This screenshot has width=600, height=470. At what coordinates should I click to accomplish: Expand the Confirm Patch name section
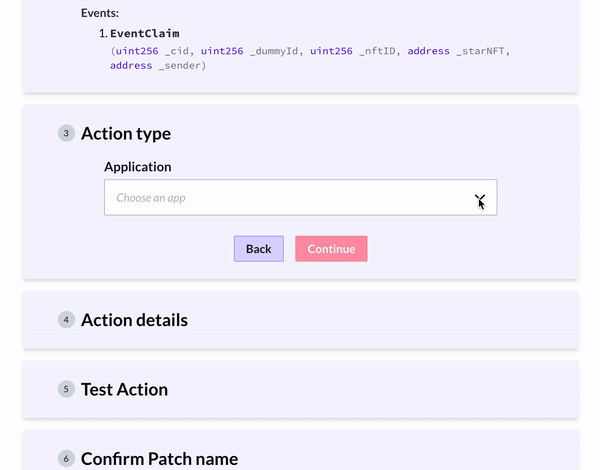point(159,458)
